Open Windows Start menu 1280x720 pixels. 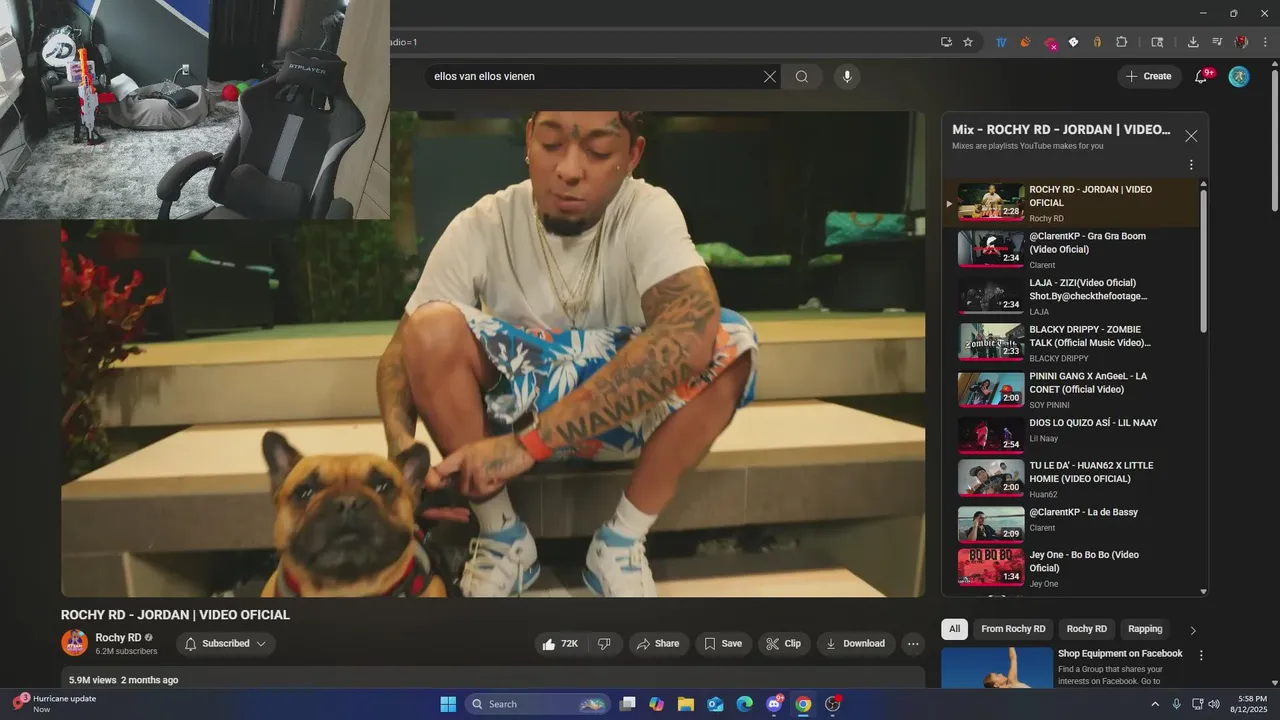pyautogui.click(x=448, y=704)
